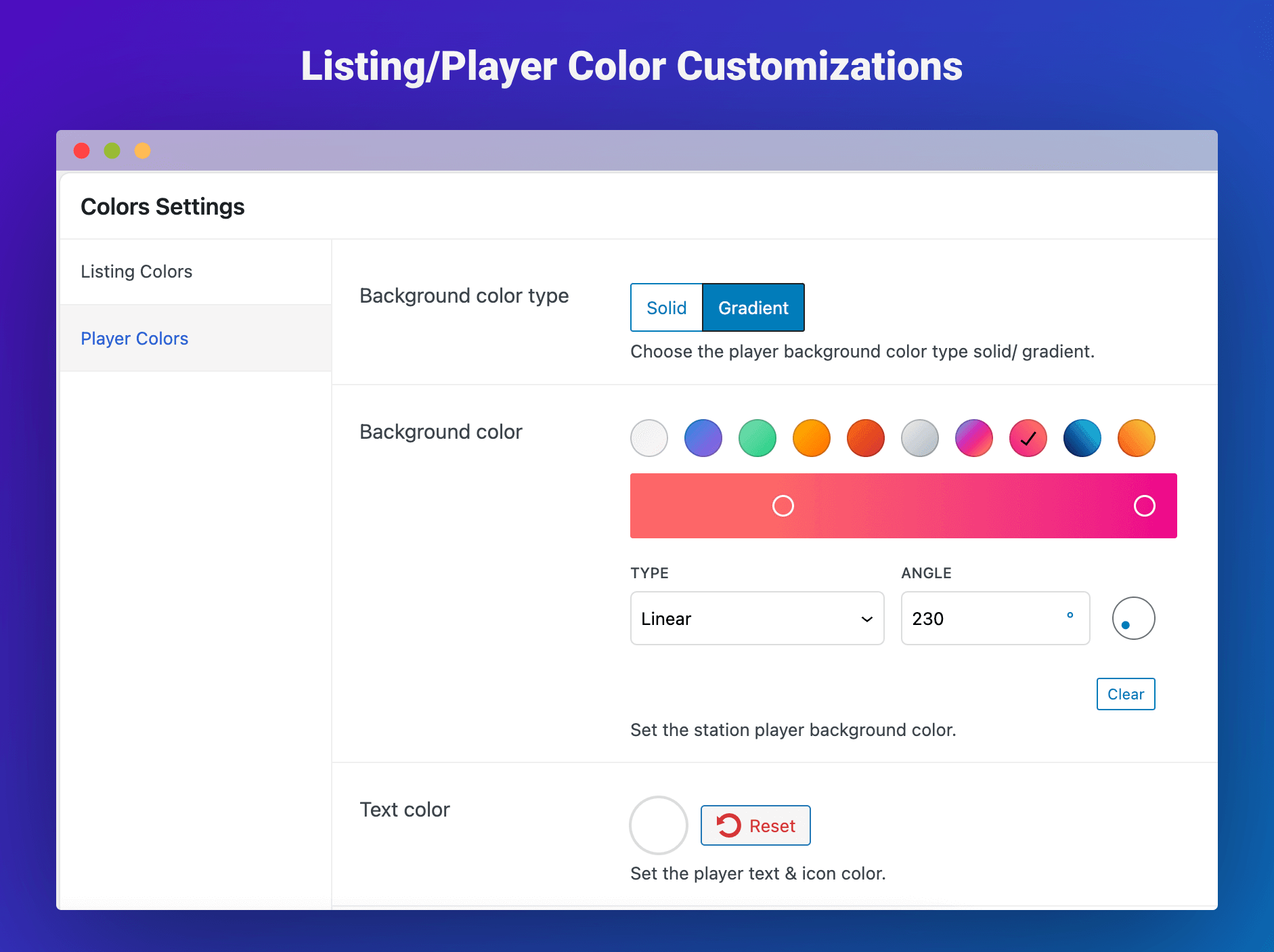This screenshot has height=952, width=1274.
Task: Pick the dark blue gradient swatch
Action: [1082, 438]
